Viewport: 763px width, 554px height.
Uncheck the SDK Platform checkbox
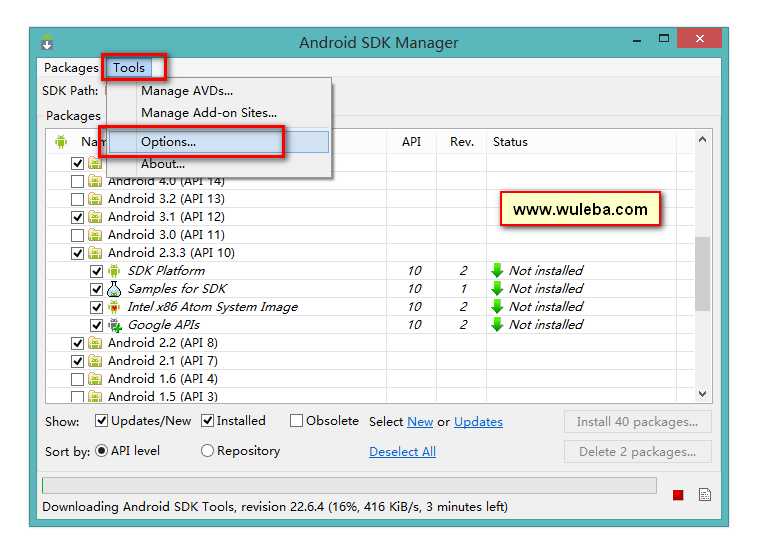point(96,271)
